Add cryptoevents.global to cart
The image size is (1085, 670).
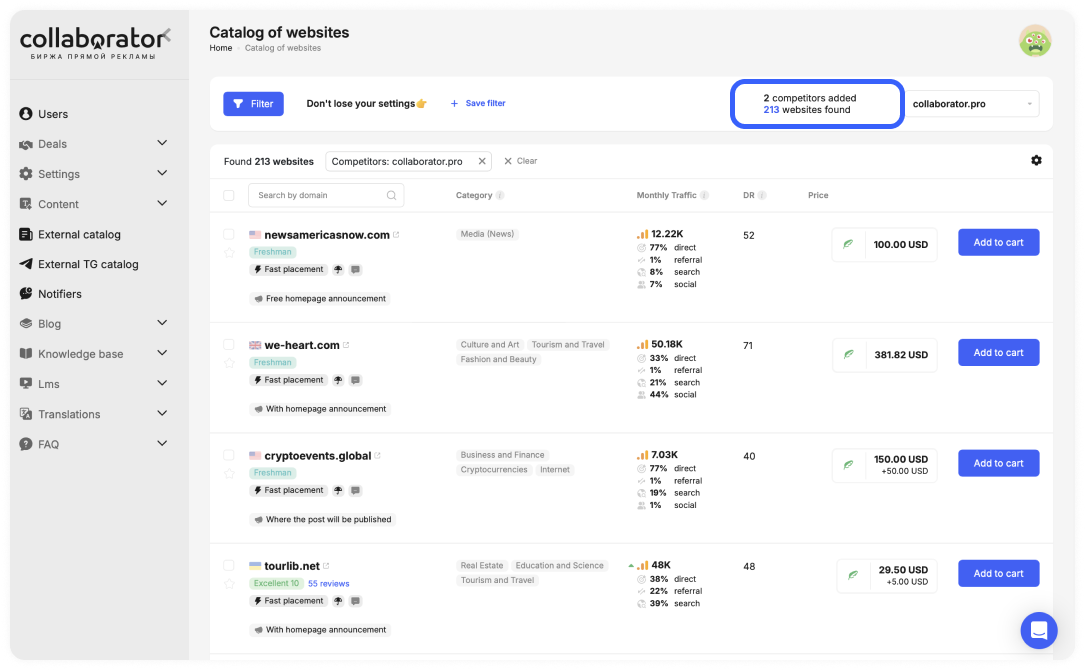998,463
